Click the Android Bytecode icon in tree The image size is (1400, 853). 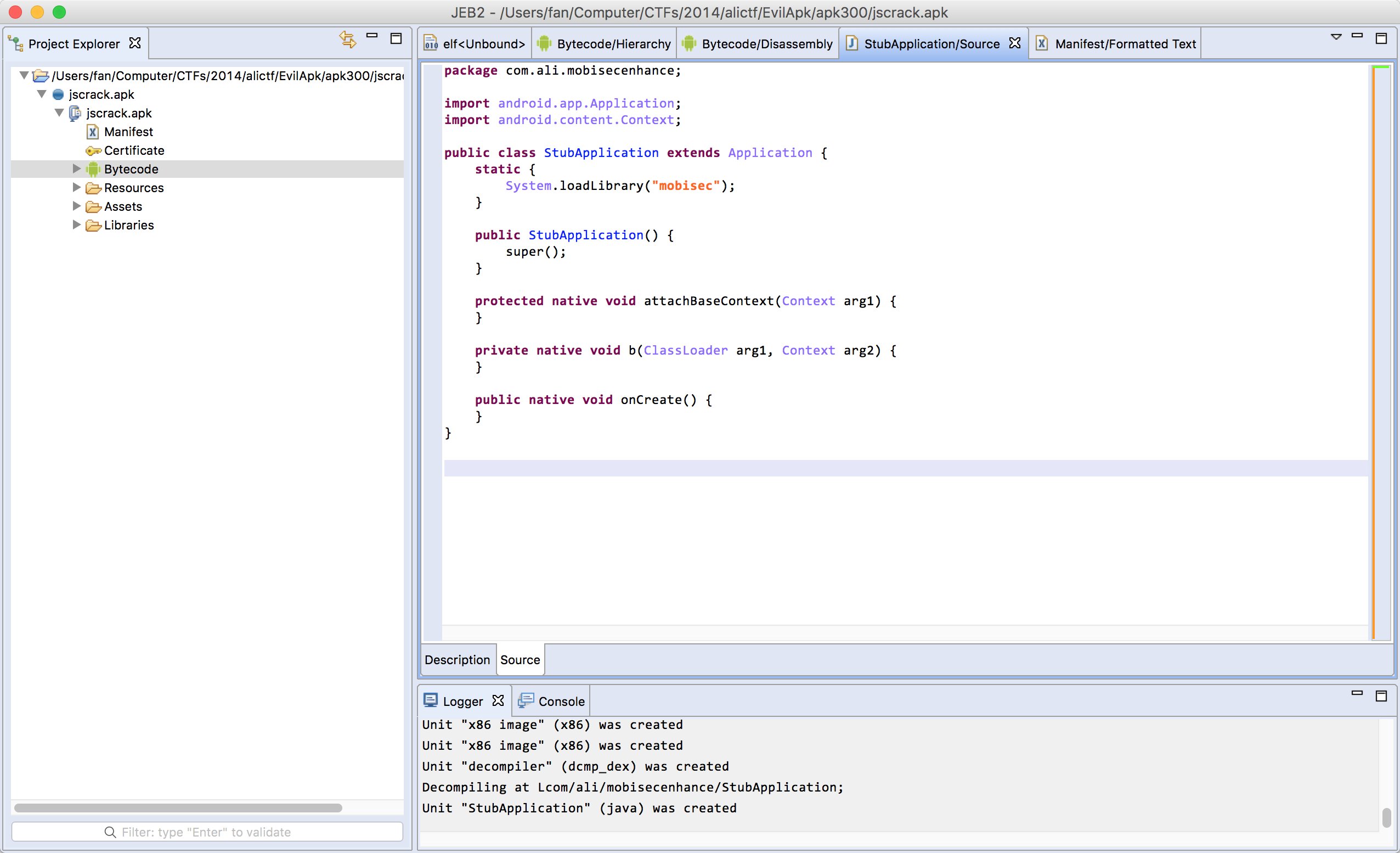point(93,169)
